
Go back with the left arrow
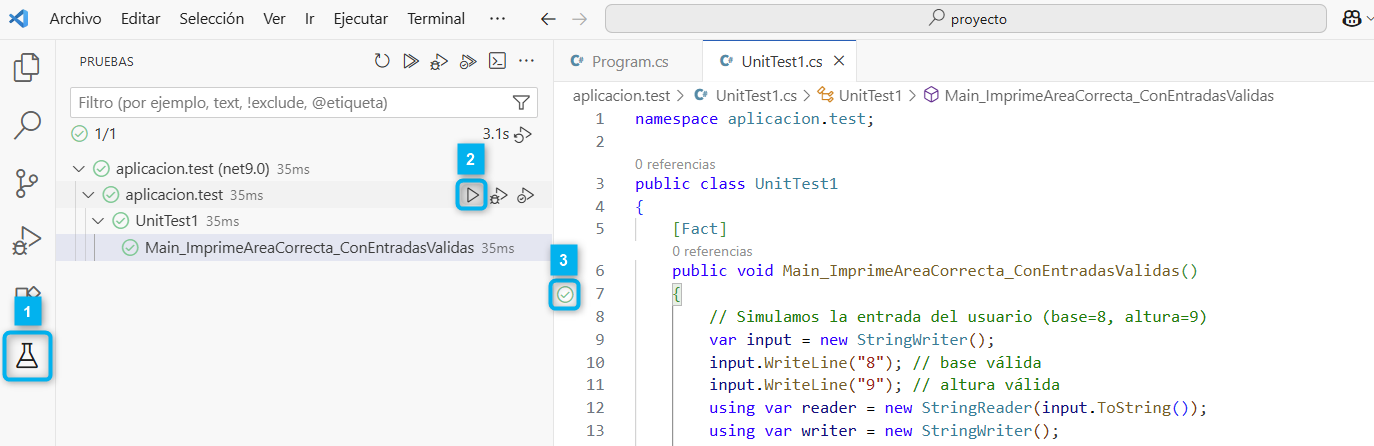click(547, 18)
